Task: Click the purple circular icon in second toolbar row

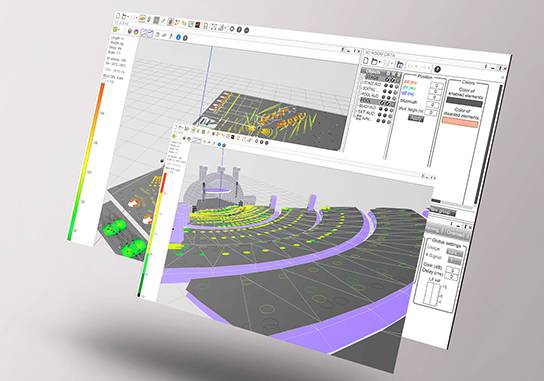Action: [x=137, y=32]
